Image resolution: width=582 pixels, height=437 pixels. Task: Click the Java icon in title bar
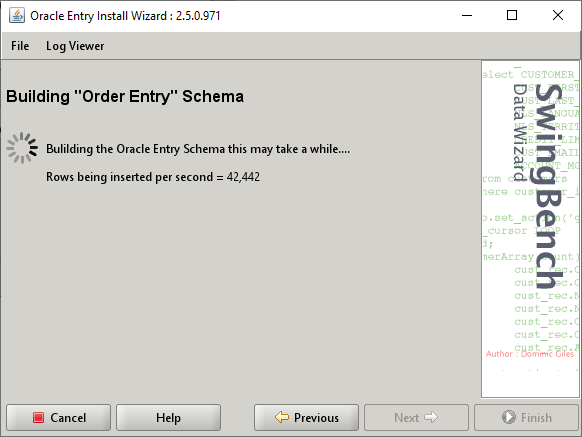click(x=17, y=16)
